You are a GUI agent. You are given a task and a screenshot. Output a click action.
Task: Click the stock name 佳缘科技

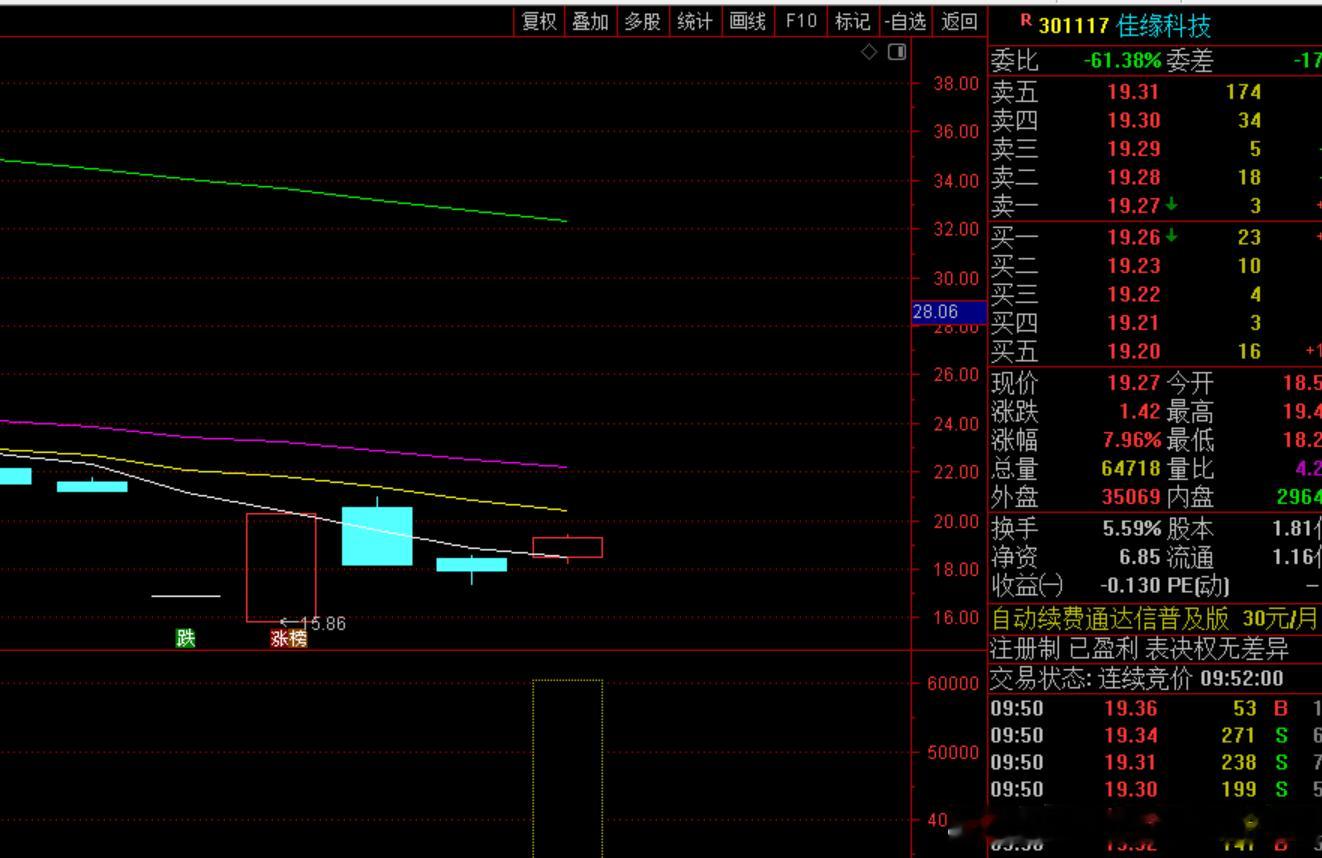tap(1164, 25)
